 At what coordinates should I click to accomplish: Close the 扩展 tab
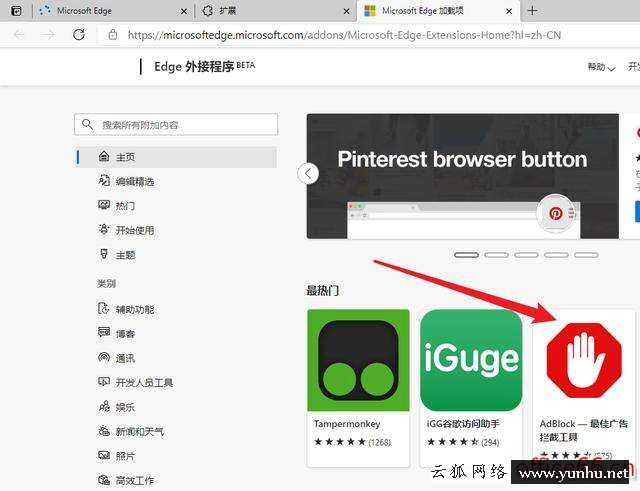[347, 11]
